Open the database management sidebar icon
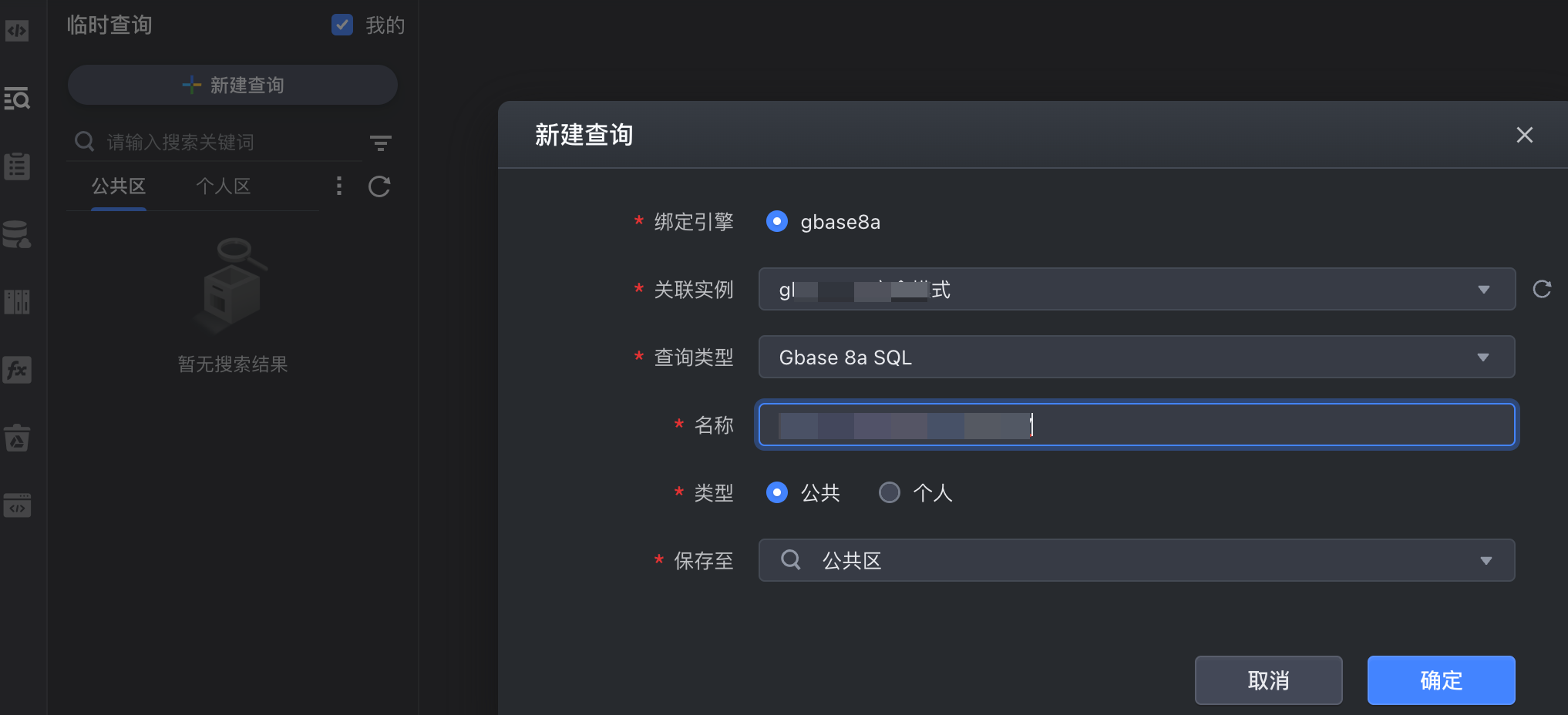 17,234
